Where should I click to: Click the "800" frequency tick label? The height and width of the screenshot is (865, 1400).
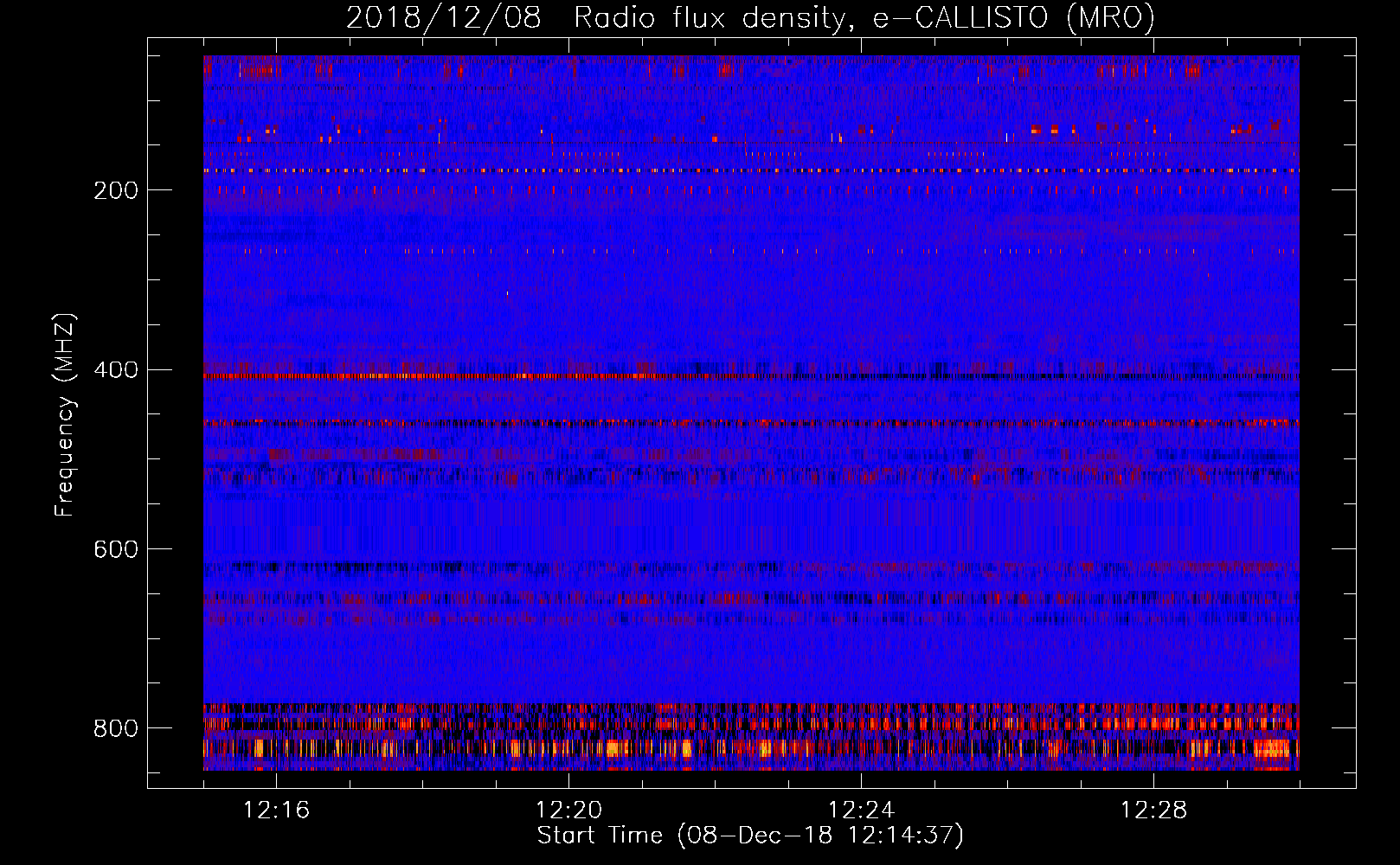pos(115,729)
